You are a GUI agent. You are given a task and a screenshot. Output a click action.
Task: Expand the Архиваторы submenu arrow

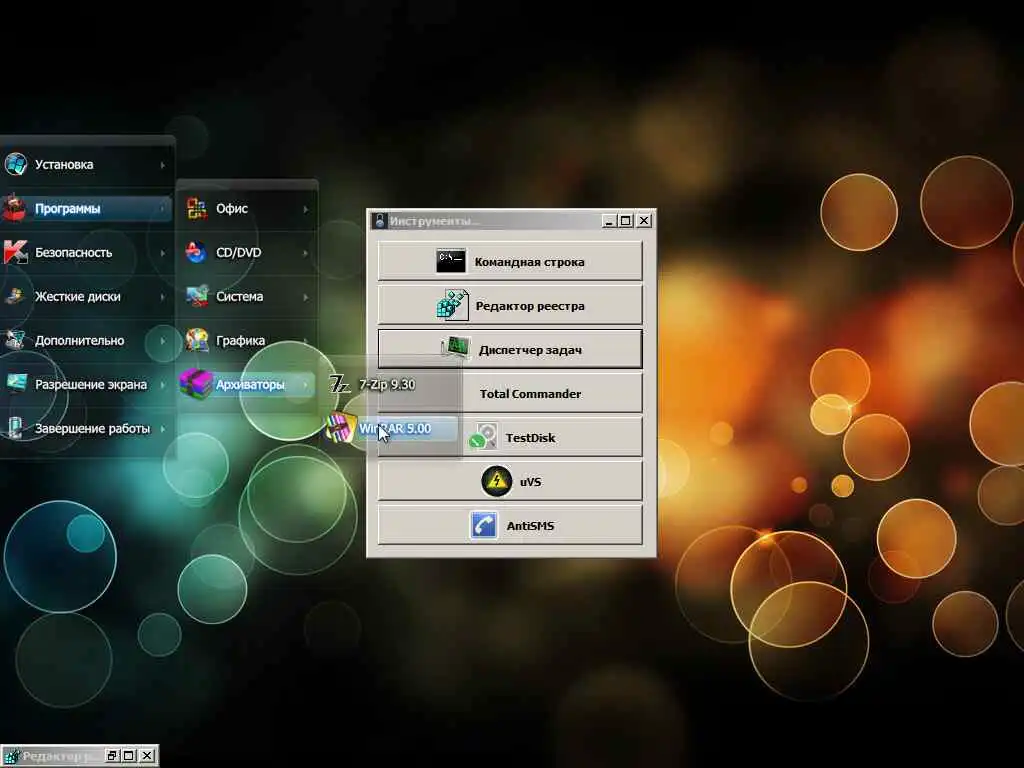[x=305, y=385]
